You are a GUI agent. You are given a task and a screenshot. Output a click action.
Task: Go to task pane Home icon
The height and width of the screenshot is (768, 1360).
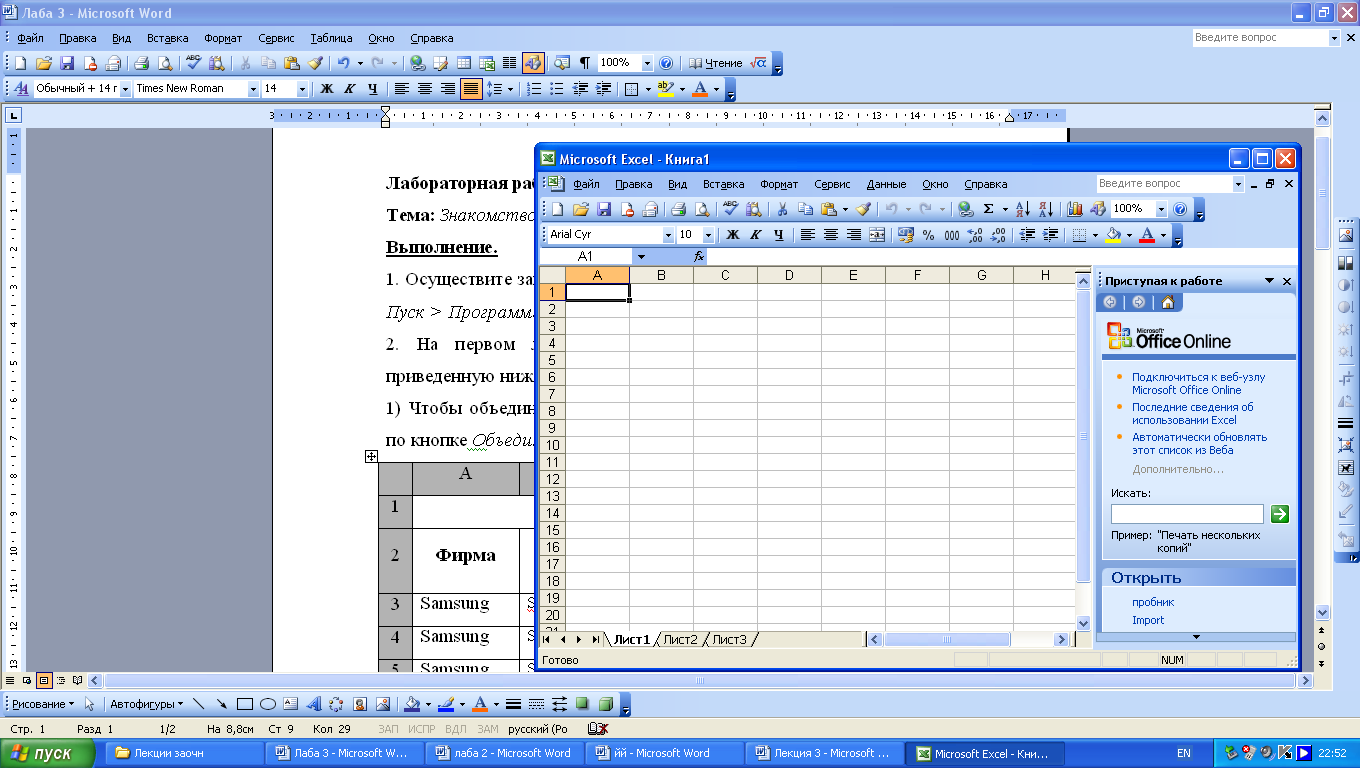(x=1166, y=302)
